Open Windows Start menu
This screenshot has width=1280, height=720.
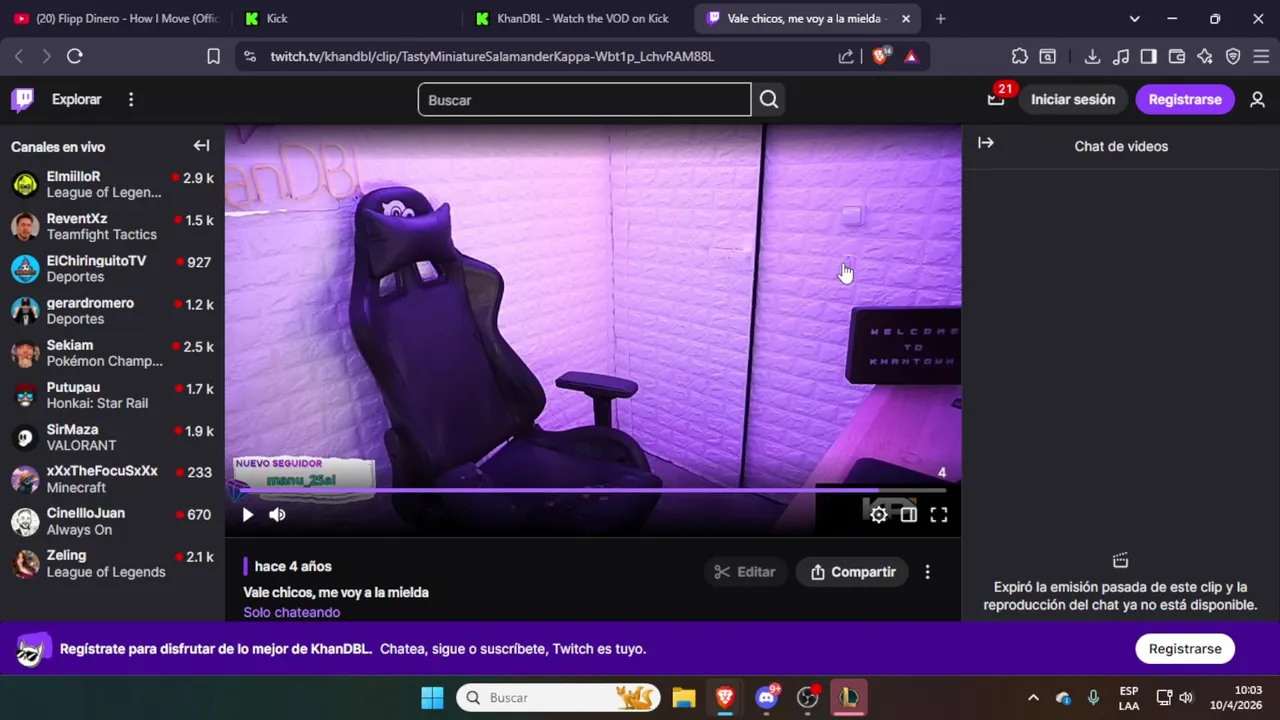click(x=432, y=697)
